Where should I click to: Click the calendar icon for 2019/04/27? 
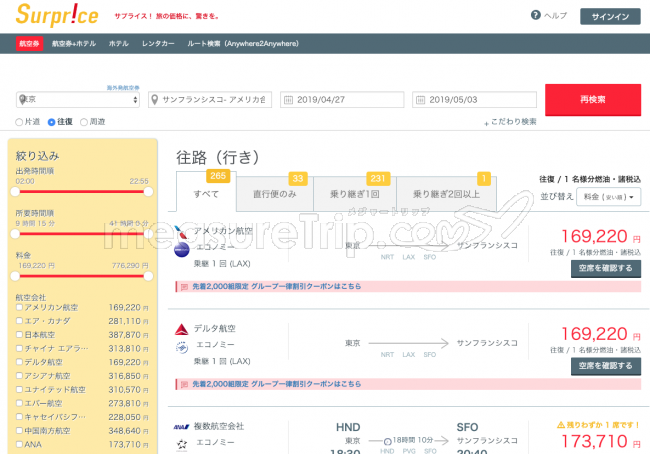click(288, 100)
